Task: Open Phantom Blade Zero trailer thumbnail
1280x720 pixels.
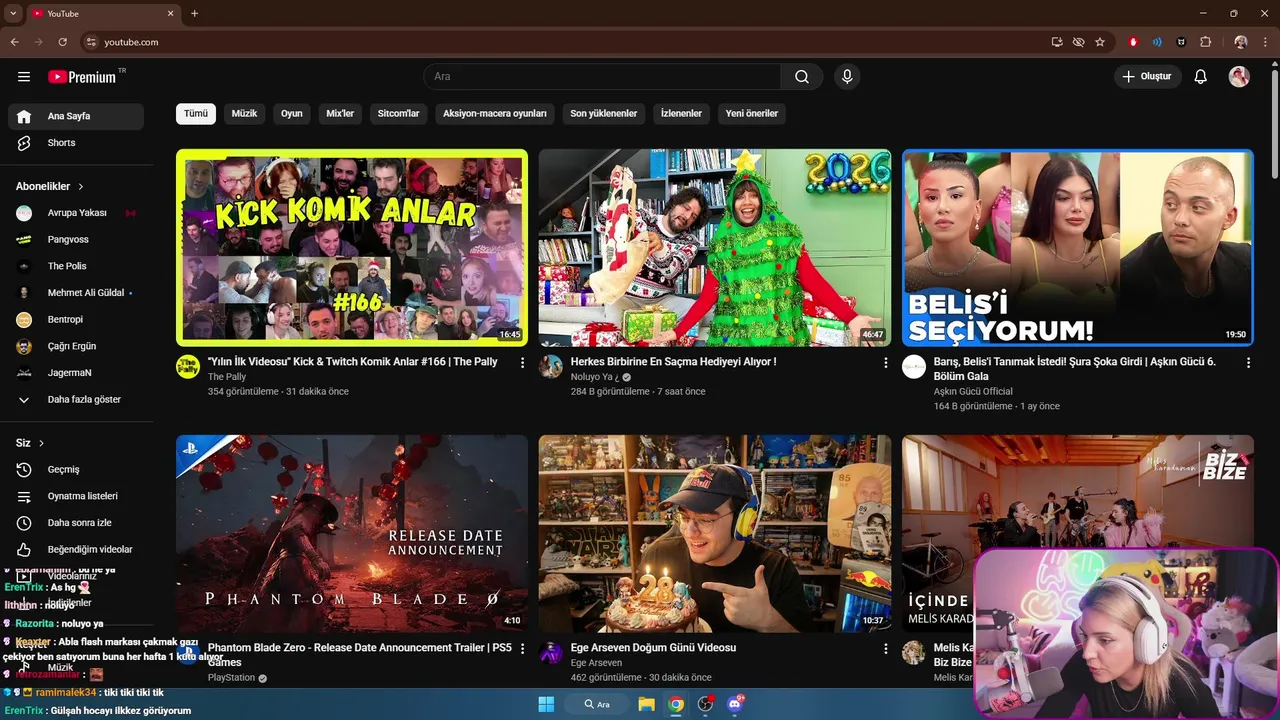Action: coord(352,534)
